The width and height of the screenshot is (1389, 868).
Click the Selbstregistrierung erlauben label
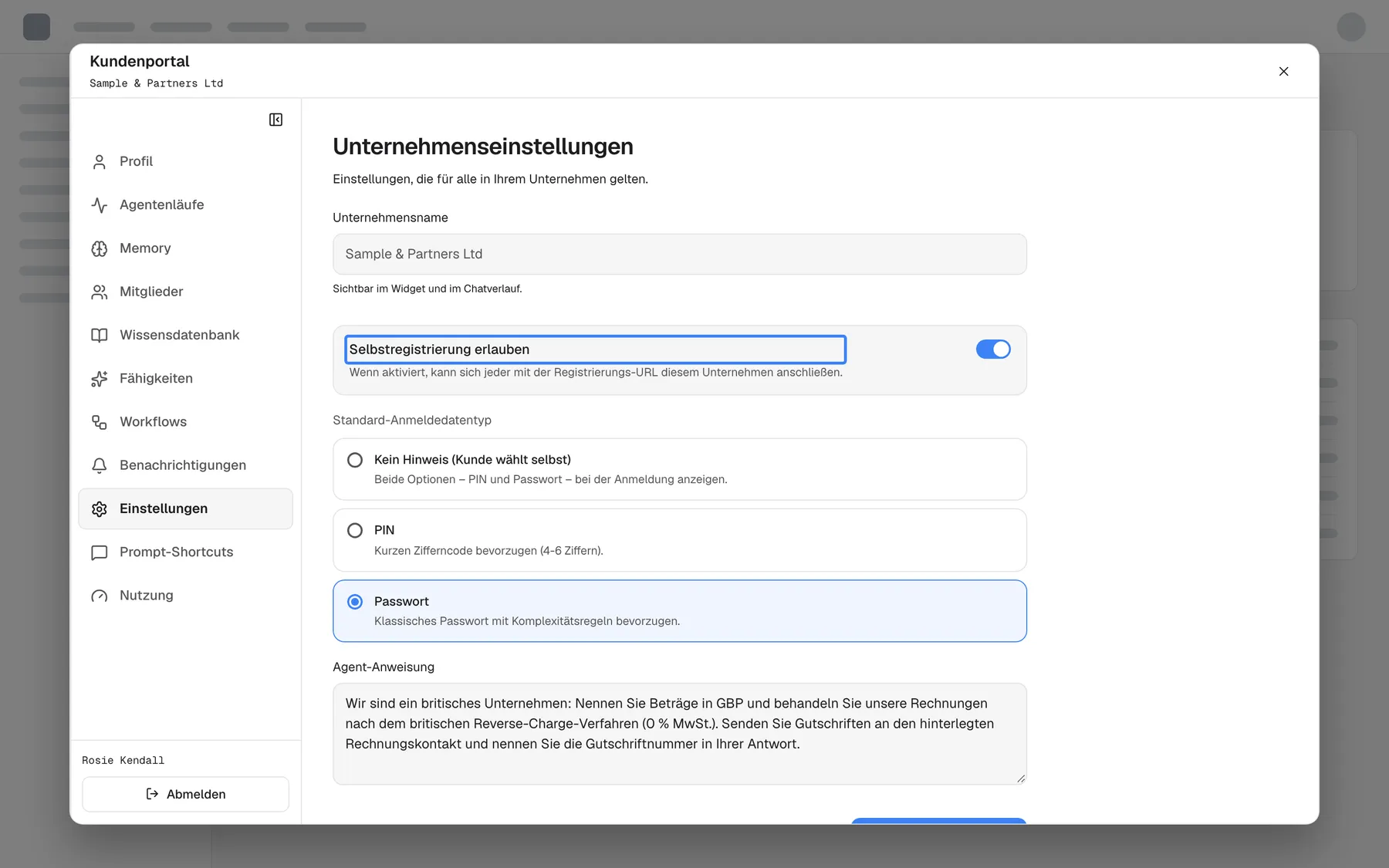coord(439,350)
